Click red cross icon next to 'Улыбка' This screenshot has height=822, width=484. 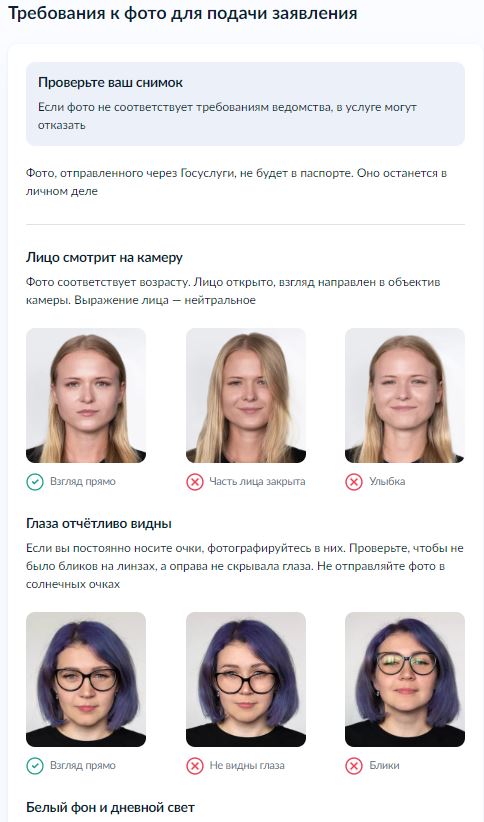354,482
